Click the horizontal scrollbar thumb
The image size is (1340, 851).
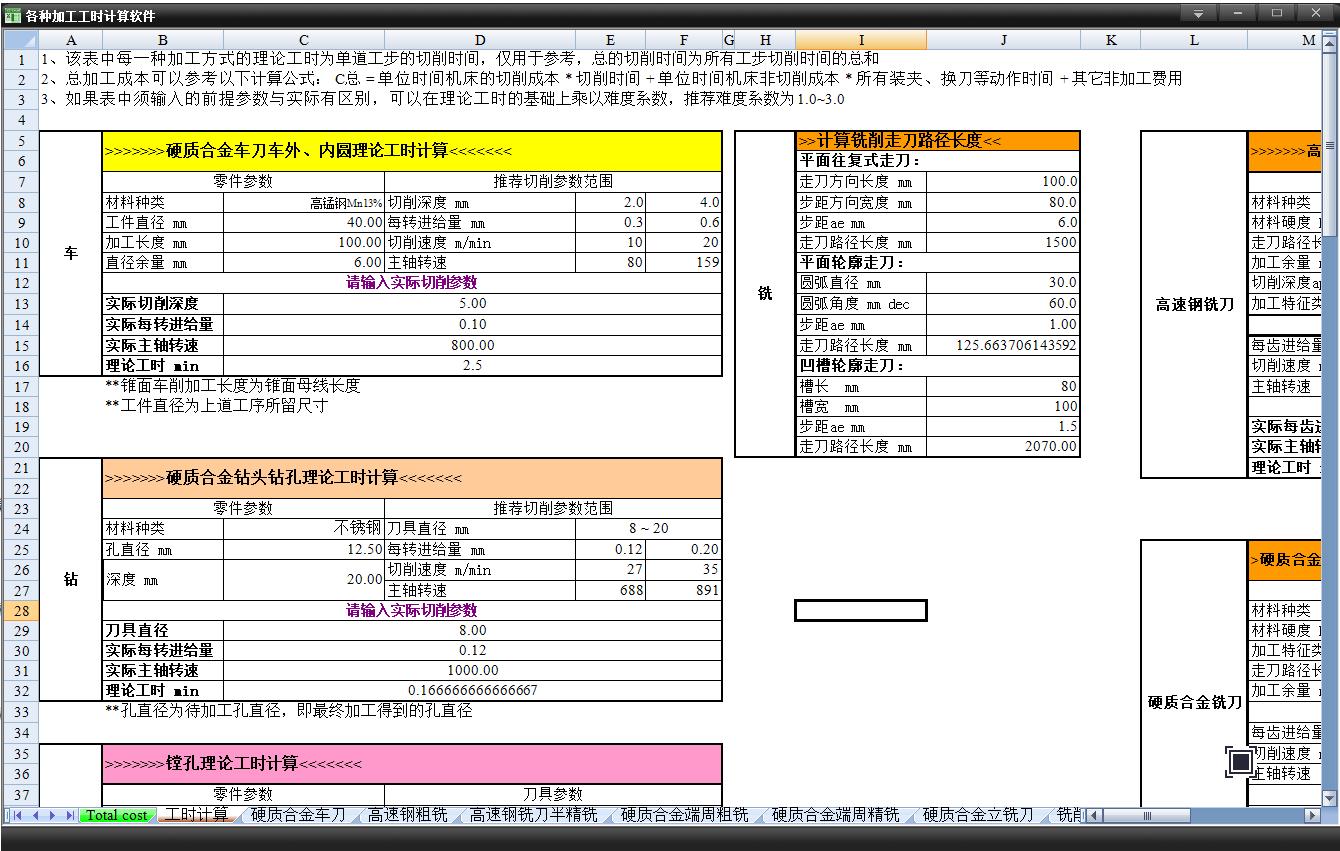[x=1148, y=815]
